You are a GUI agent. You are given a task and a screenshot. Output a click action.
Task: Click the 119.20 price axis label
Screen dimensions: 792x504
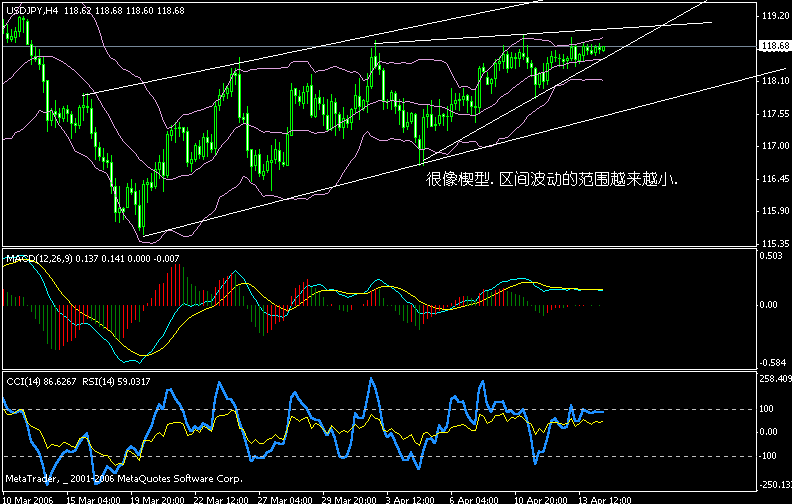(775, 16)
